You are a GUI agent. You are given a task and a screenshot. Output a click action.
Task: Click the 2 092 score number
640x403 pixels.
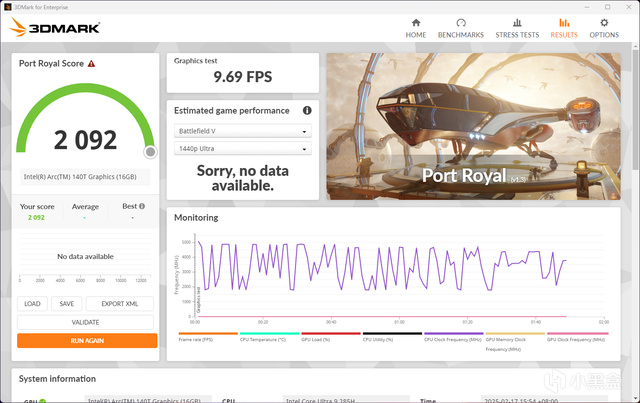tap(85, 140)
